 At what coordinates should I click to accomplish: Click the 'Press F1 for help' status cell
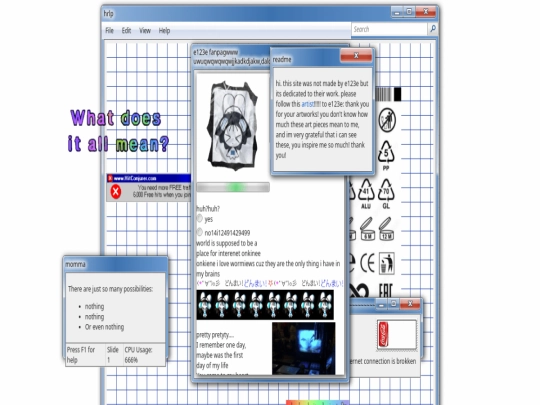pyautogui.click(x=85, y=354)
